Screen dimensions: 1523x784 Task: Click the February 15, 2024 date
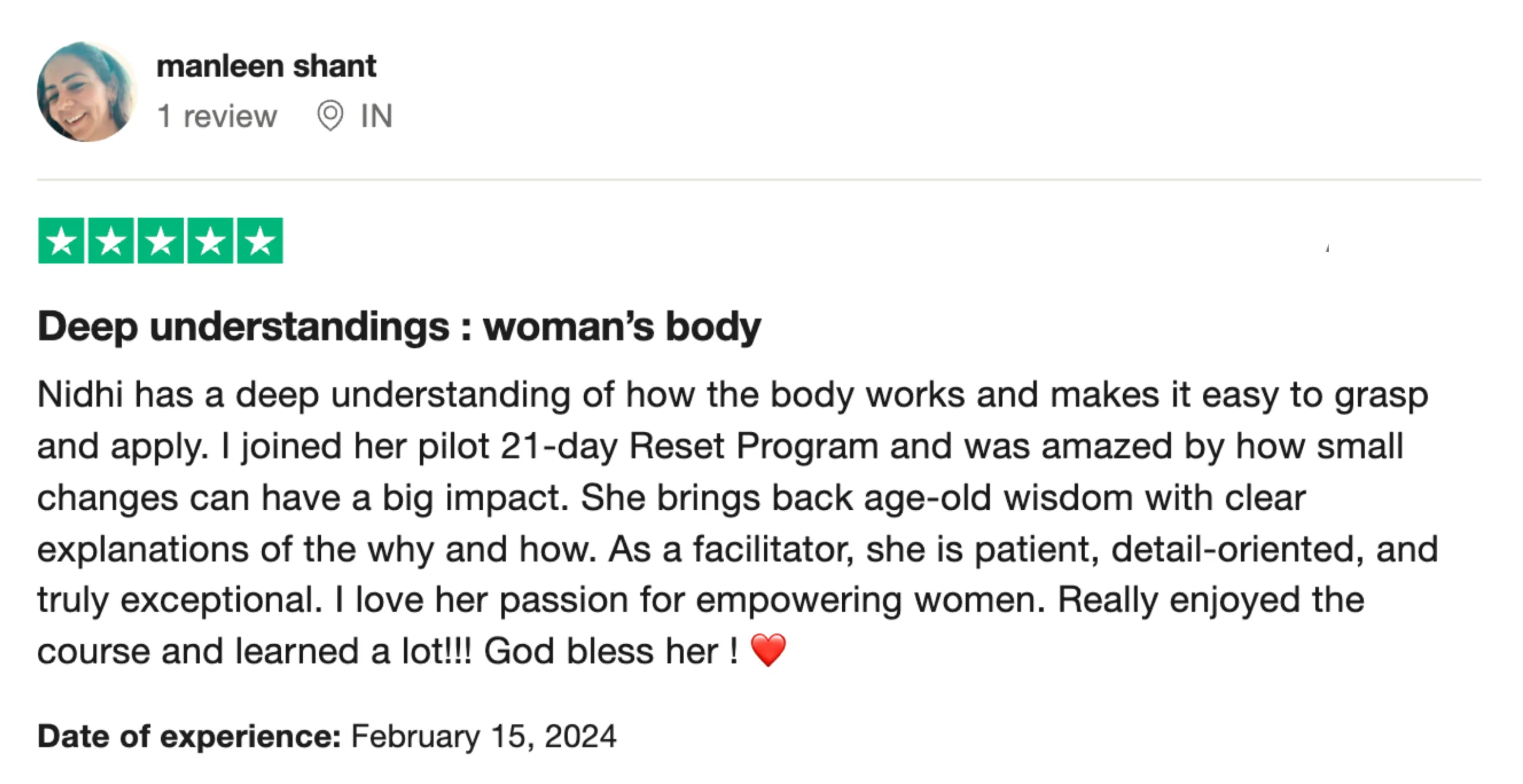484,736
